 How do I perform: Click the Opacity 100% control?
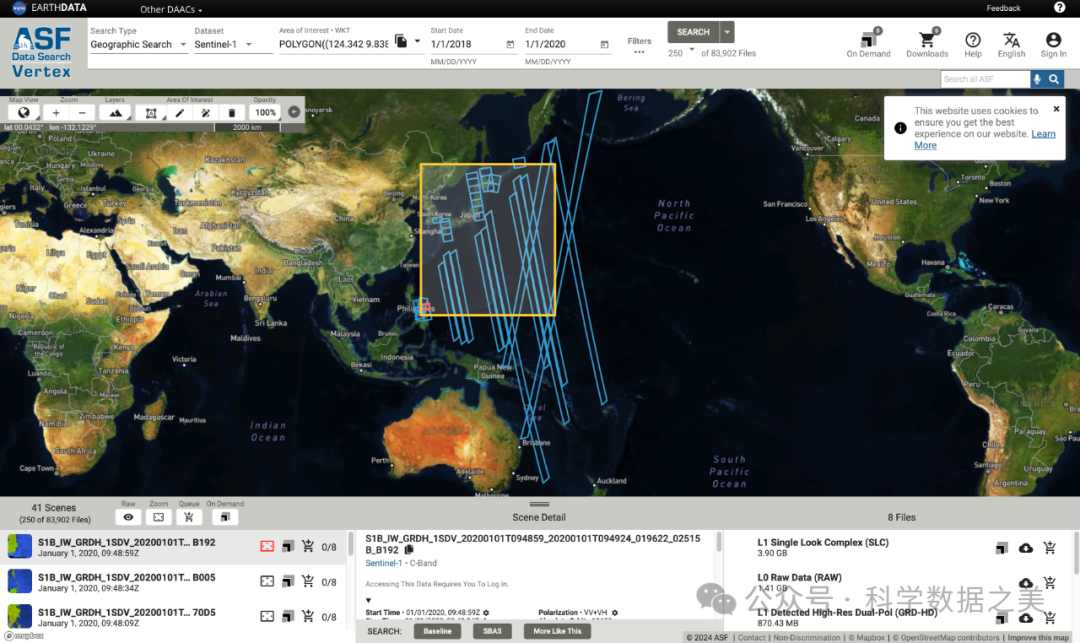(x=265, y=113)
